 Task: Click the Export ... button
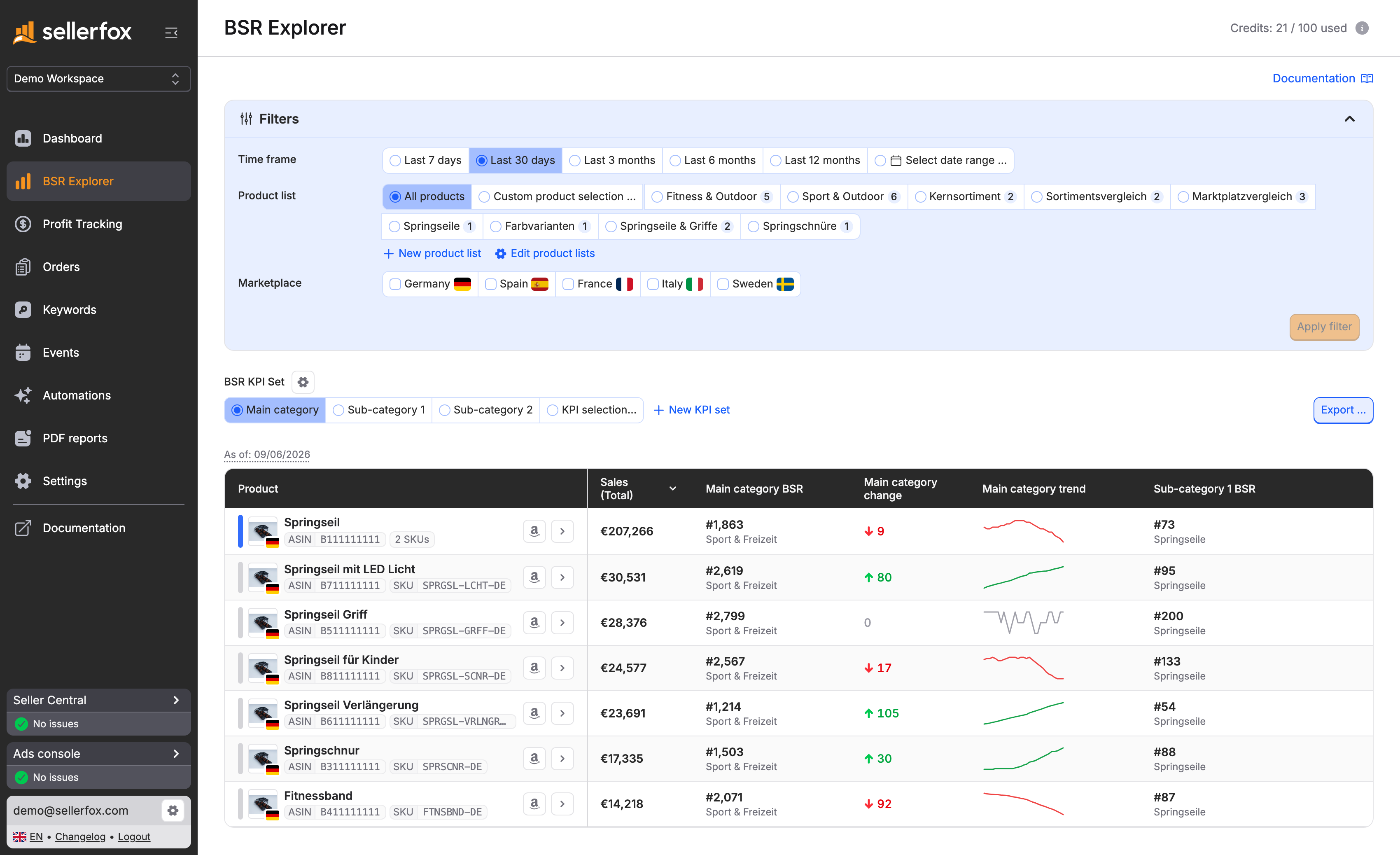coord(1343,410)
